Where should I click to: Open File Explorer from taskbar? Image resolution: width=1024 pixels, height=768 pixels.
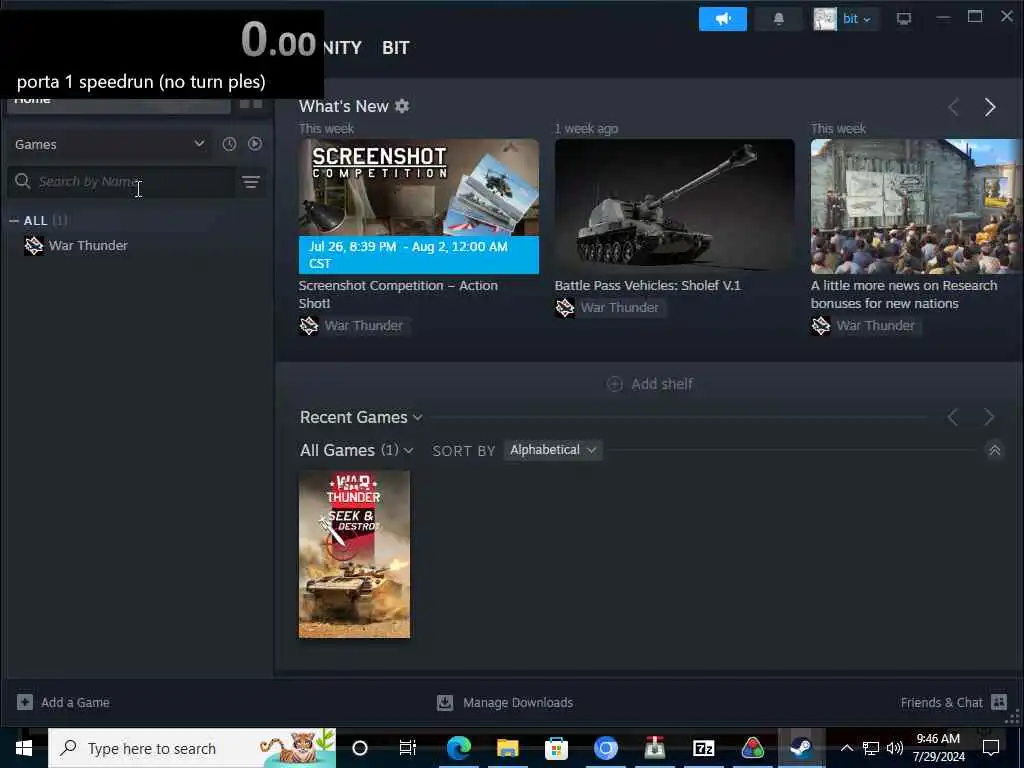click(x=507, y=748)
